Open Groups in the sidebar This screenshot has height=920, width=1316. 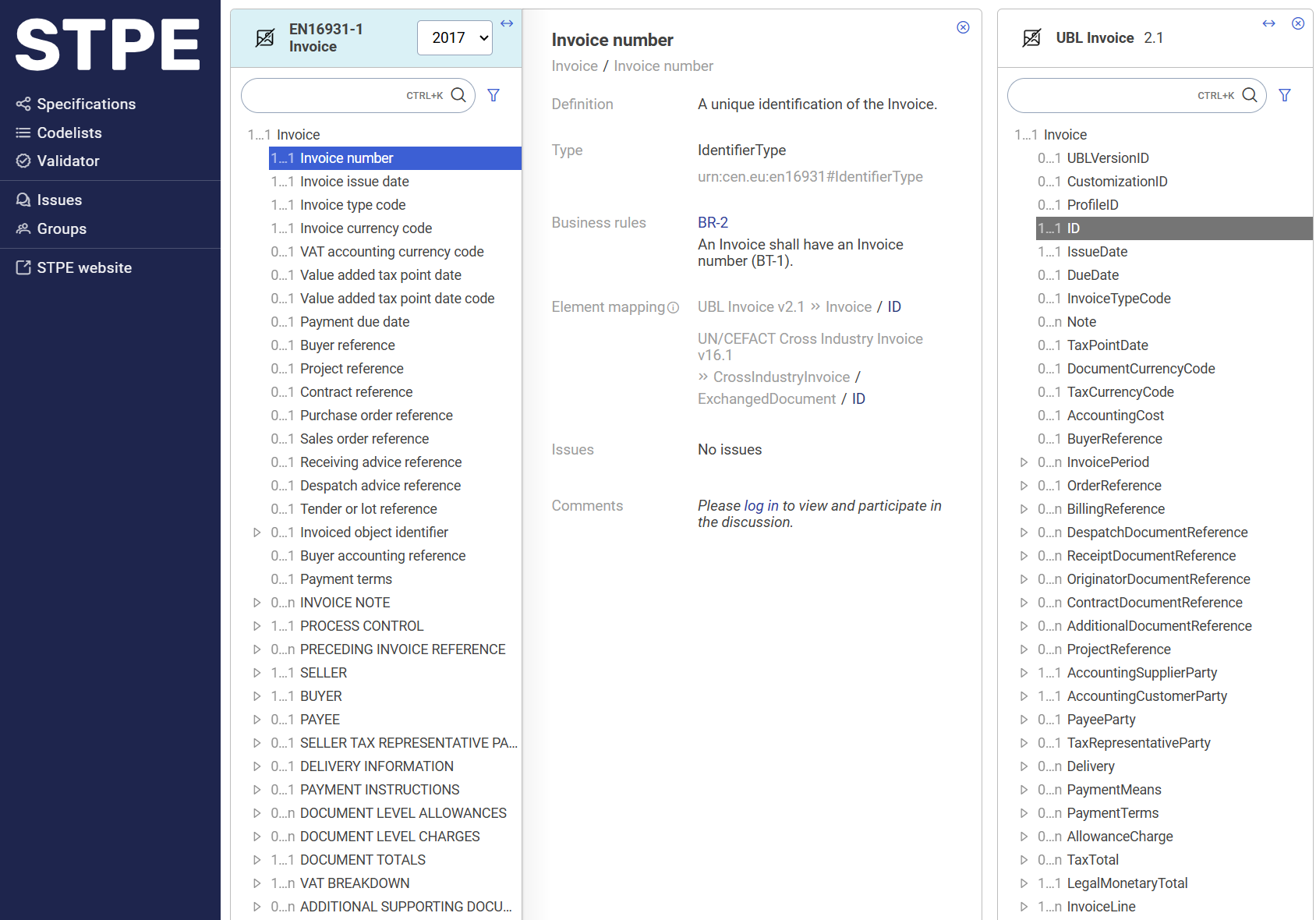click(x=62, y=228)
